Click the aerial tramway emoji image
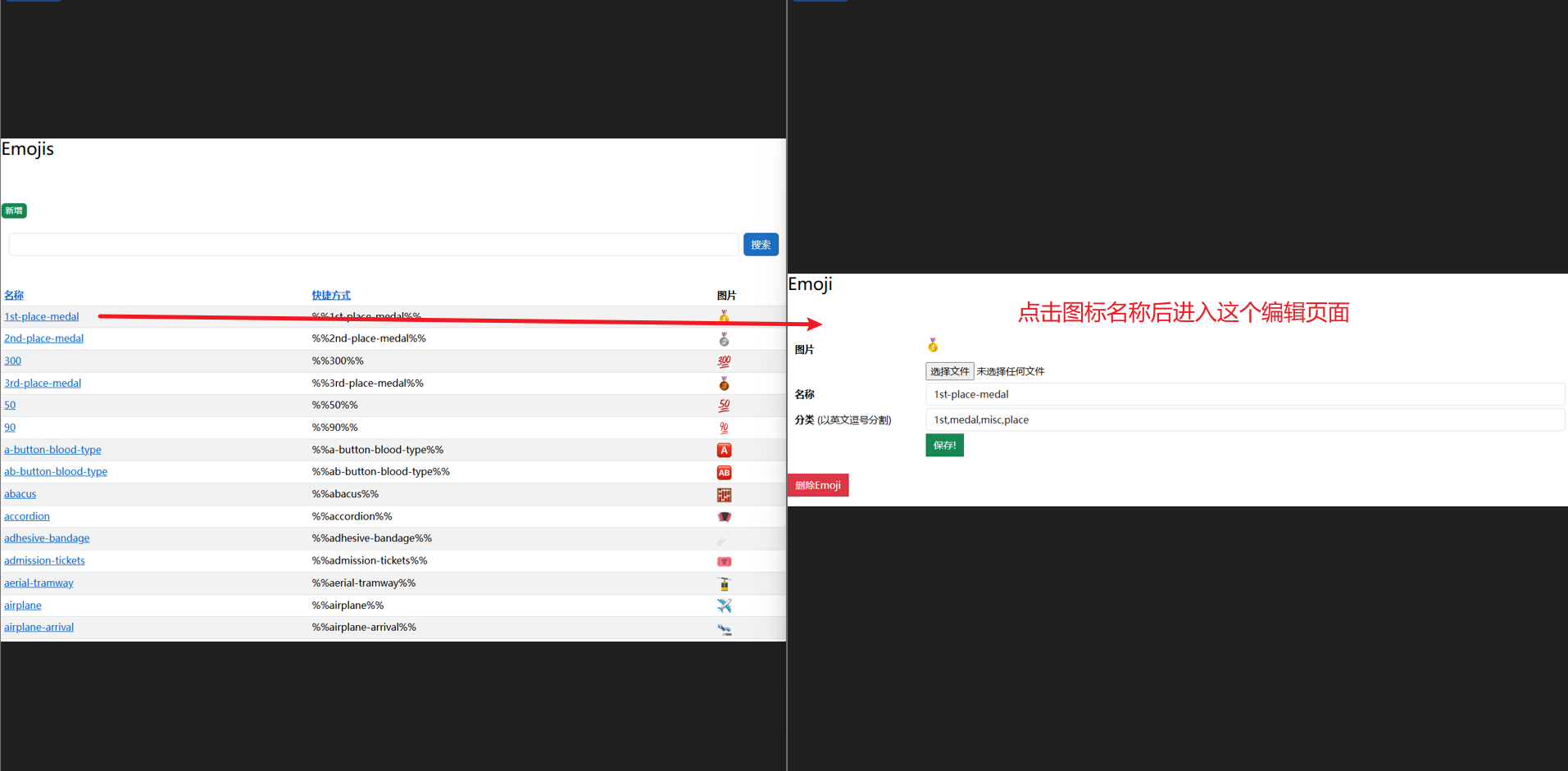The height and width of the screenshot is (771, 1568). [724, 583]
